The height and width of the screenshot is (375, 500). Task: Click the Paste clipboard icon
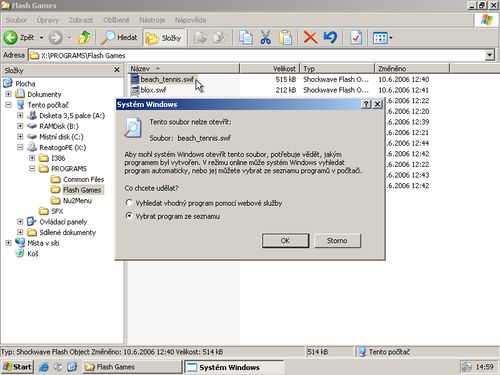tap(286, 38)
